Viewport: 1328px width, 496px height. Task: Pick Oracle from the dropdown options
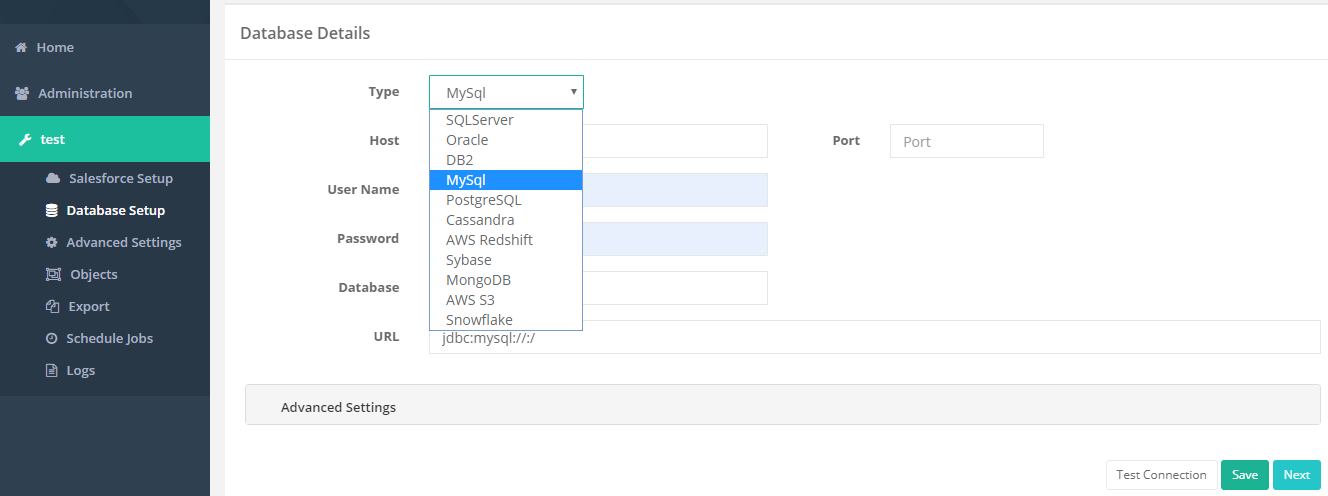coord(467,140)
